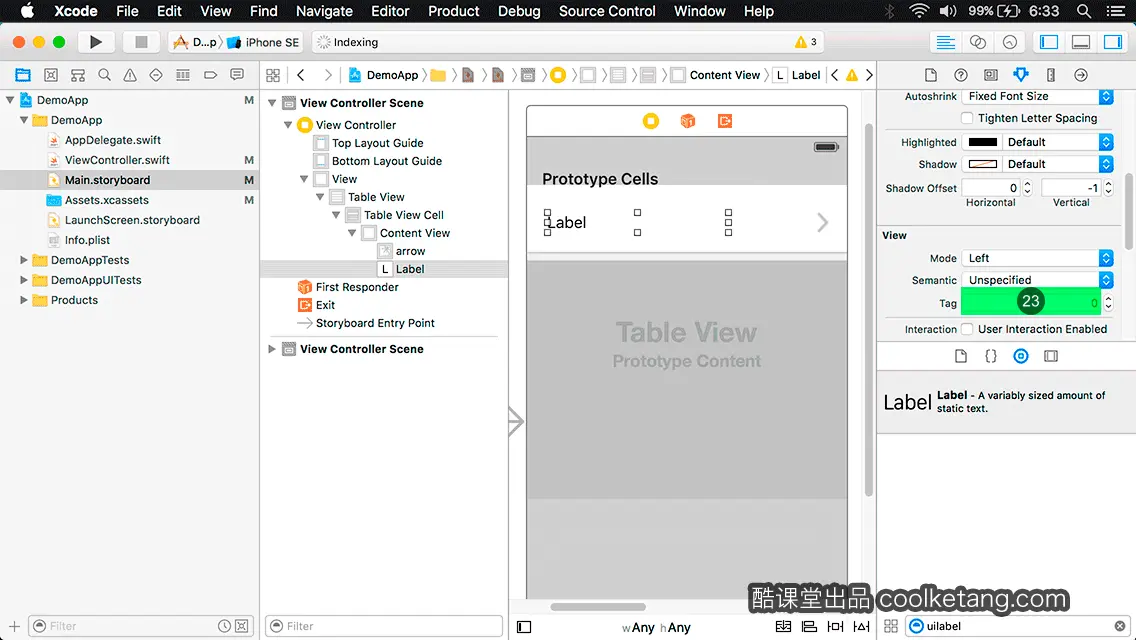
Task: Collapse the Table View Cell row
Action: pyautogui.click(x=335, y=215)
